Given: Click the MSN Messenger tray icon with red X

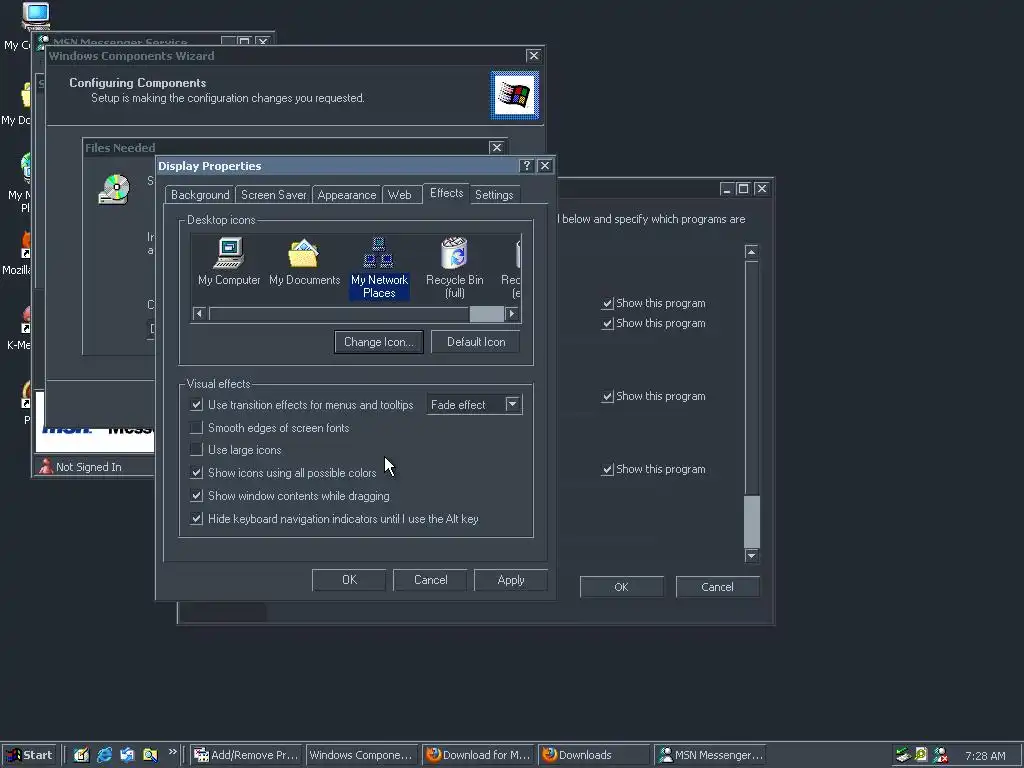Looking at the screenshot, I should point(940,756).
